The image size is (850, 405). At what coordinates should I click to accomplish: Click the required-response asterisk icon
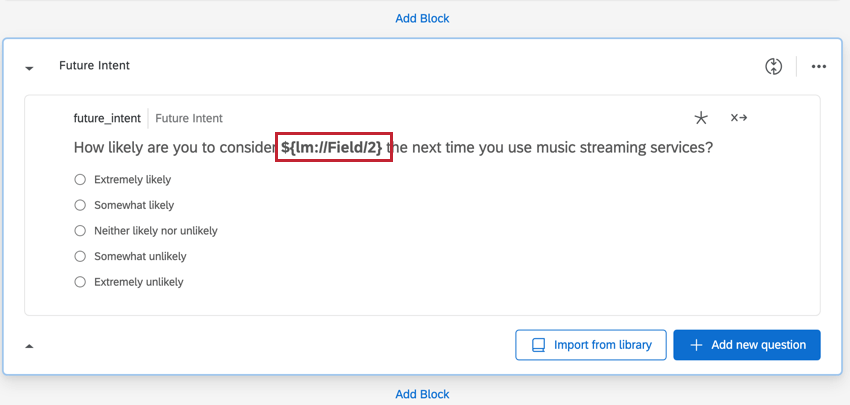pos(701,118)
